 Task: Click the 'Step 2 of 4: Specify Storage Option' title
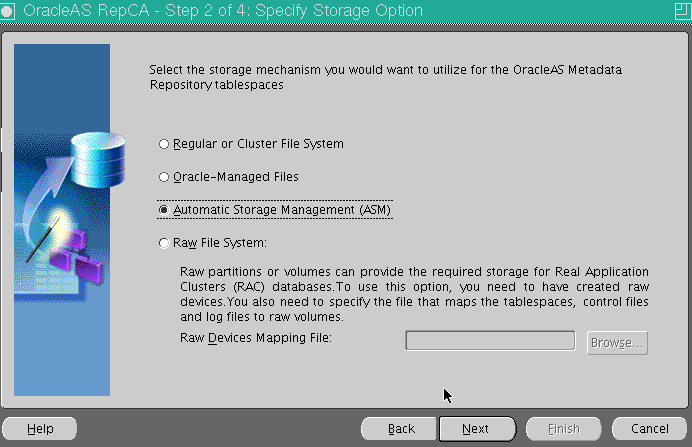[x=294, y=11]
